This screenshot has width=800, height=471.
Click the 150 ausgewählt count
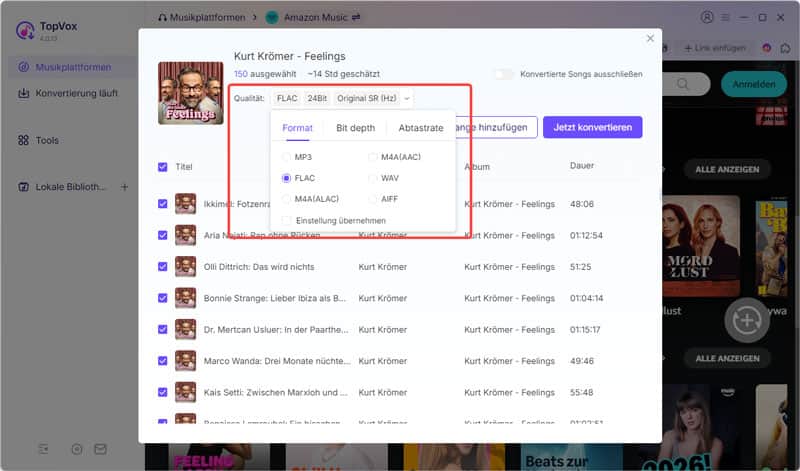265,74
